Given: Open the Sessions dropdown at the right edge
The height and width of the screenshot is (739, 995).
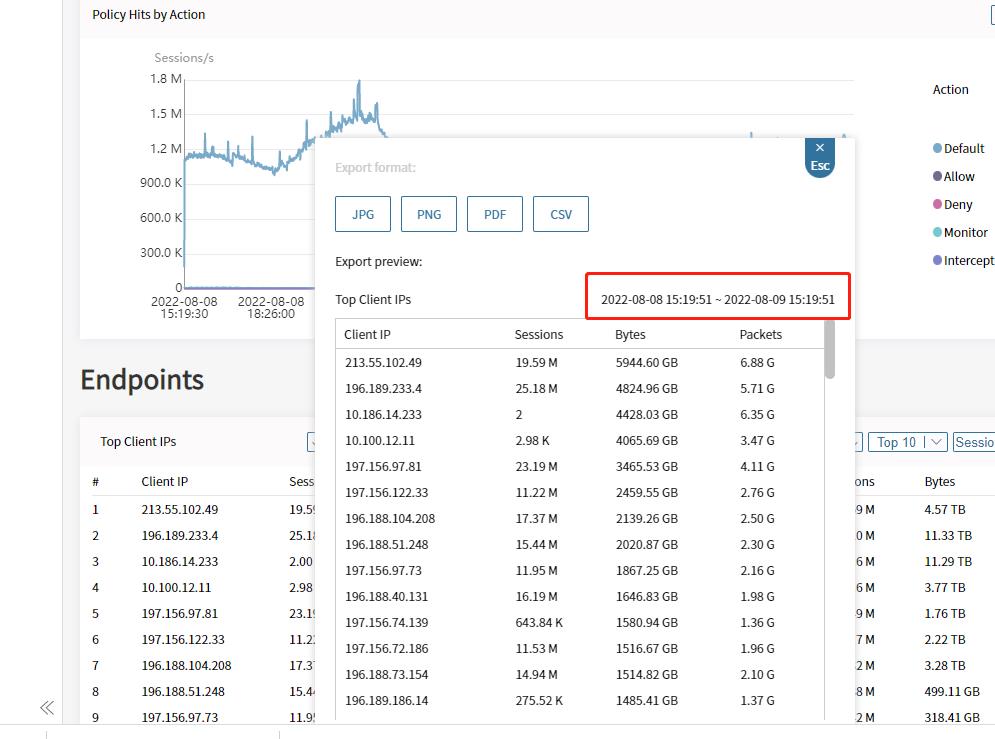Looking at the screenshot, I should pyautogui.click(x=974, y=442).
